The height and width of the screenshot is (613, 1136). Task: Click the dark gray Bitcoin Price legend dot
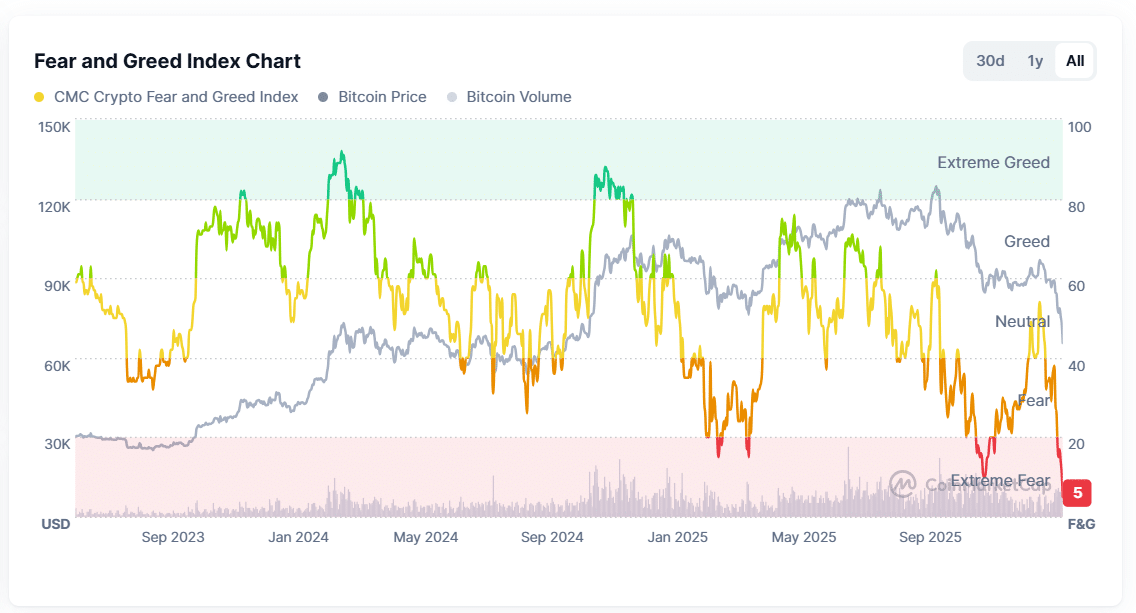323,97
